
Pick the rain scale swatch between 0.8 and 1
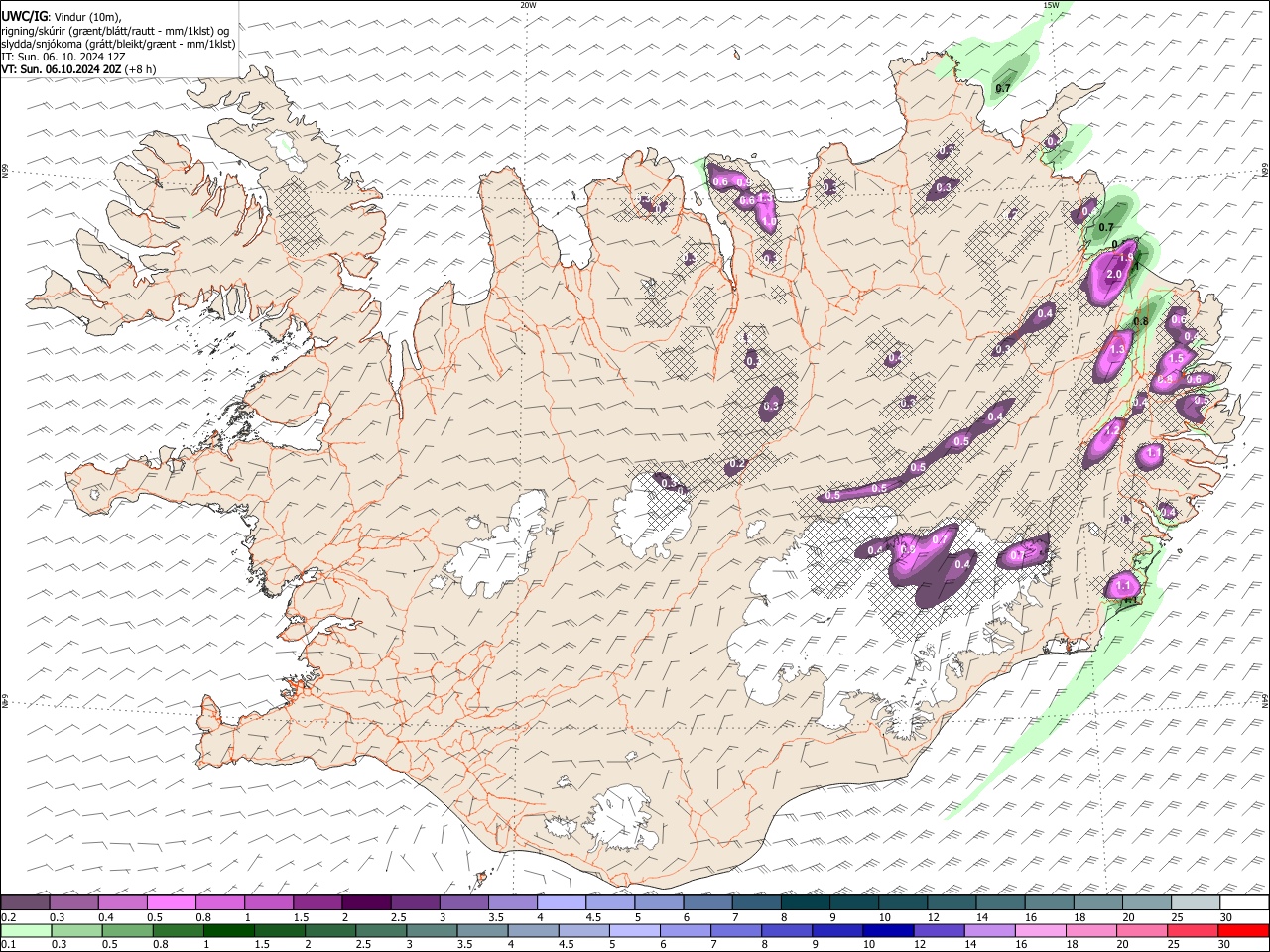tap(178, 931)
